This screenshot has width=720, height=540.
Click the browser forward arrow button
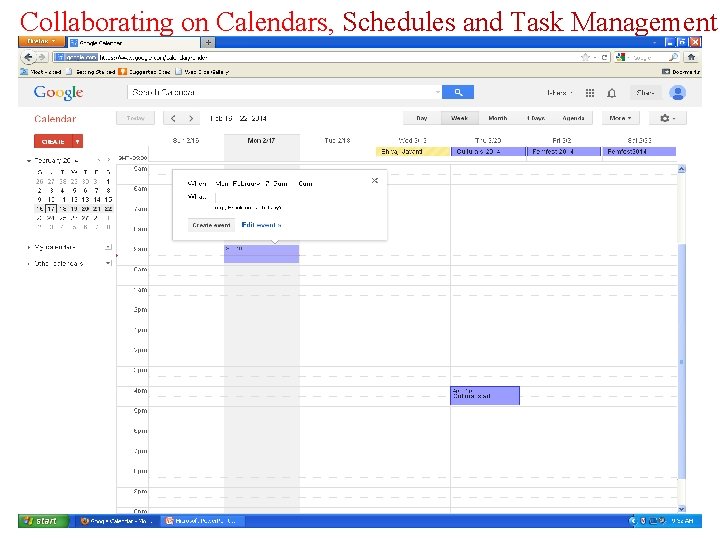[42, 57]
